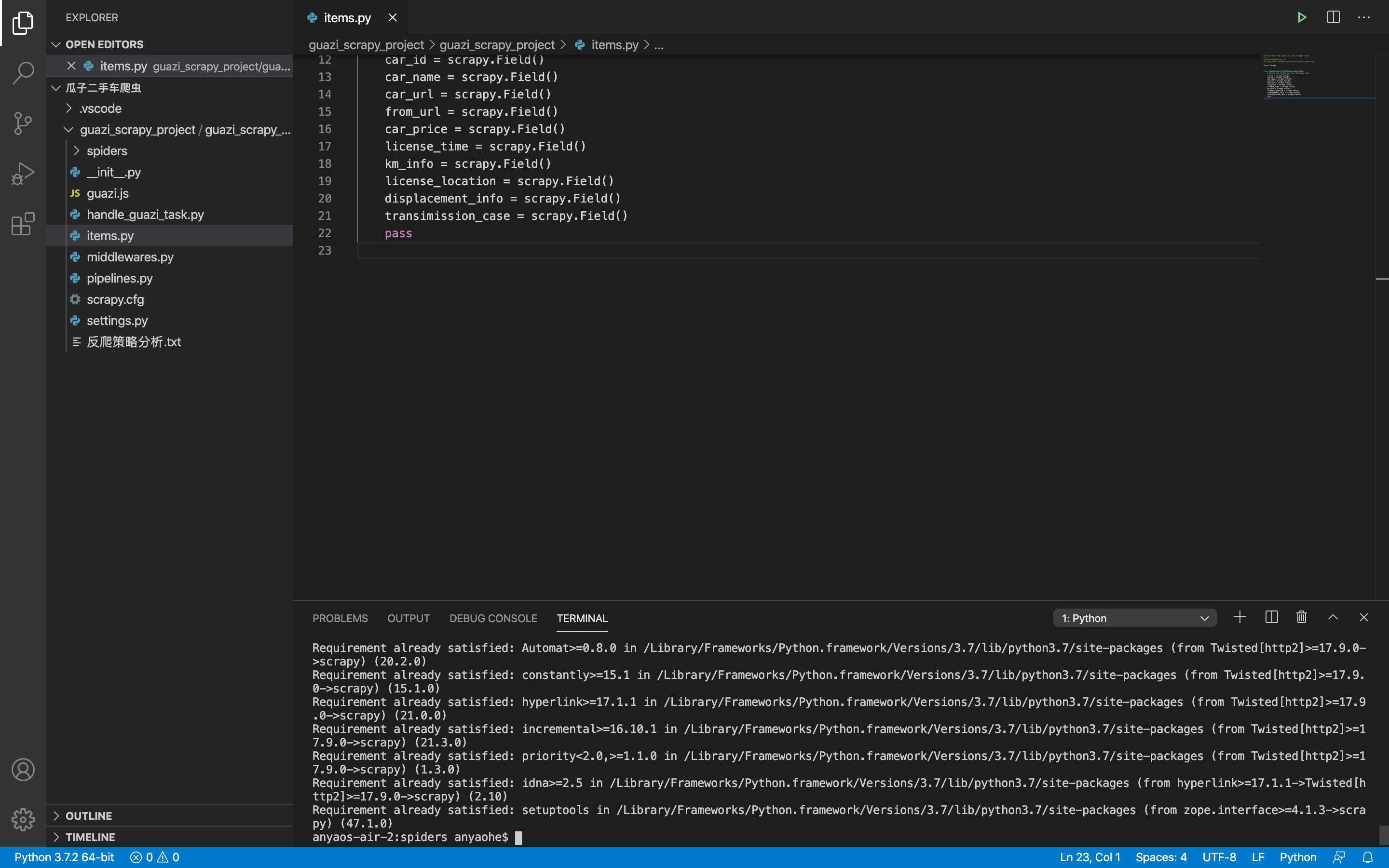Open the terminal selector dropdown 1: Python

pos(1135,618)
